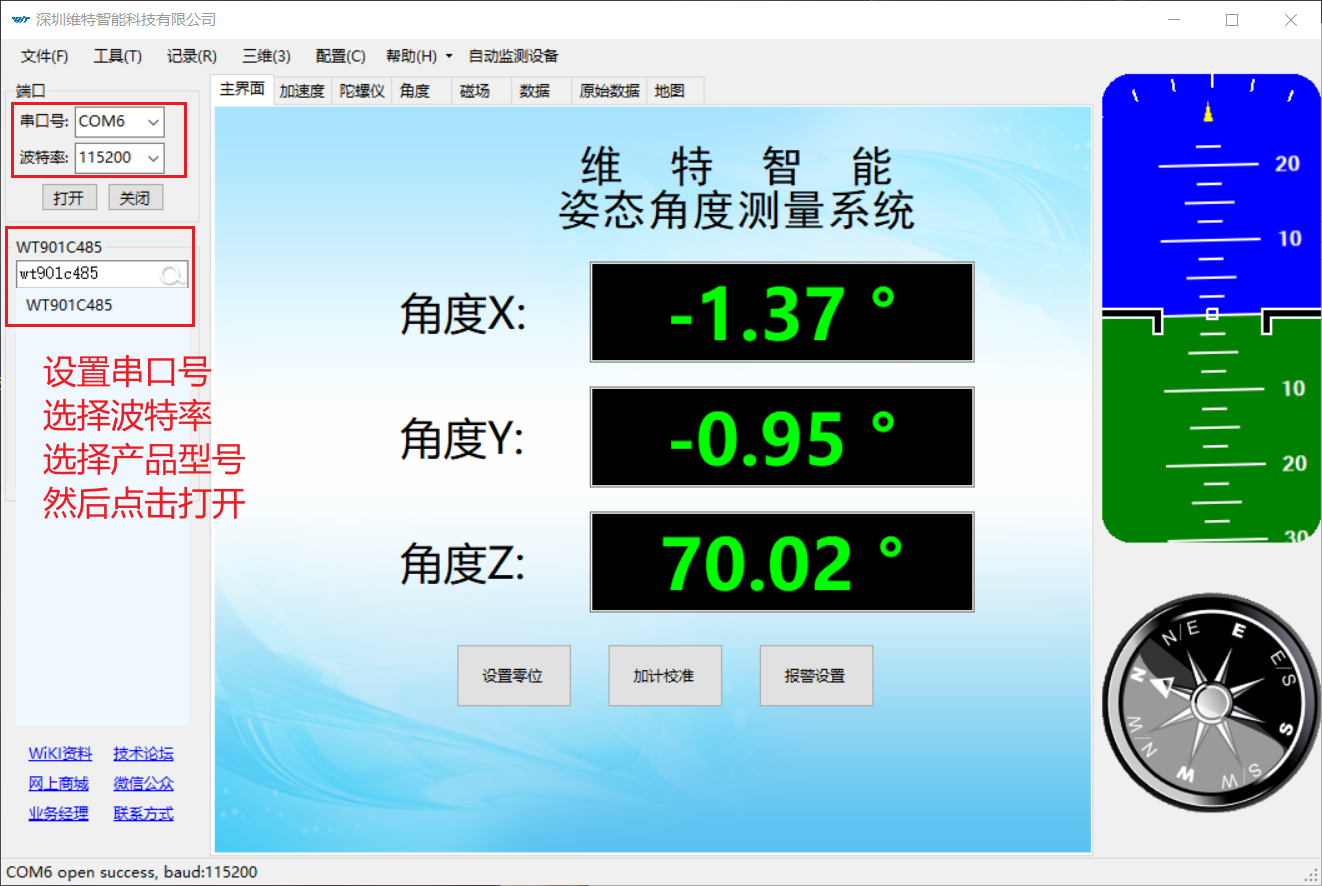Switch to the 原始数据 tab
The width and height of the screenshot is (1322, 886).
pos(610,91)
